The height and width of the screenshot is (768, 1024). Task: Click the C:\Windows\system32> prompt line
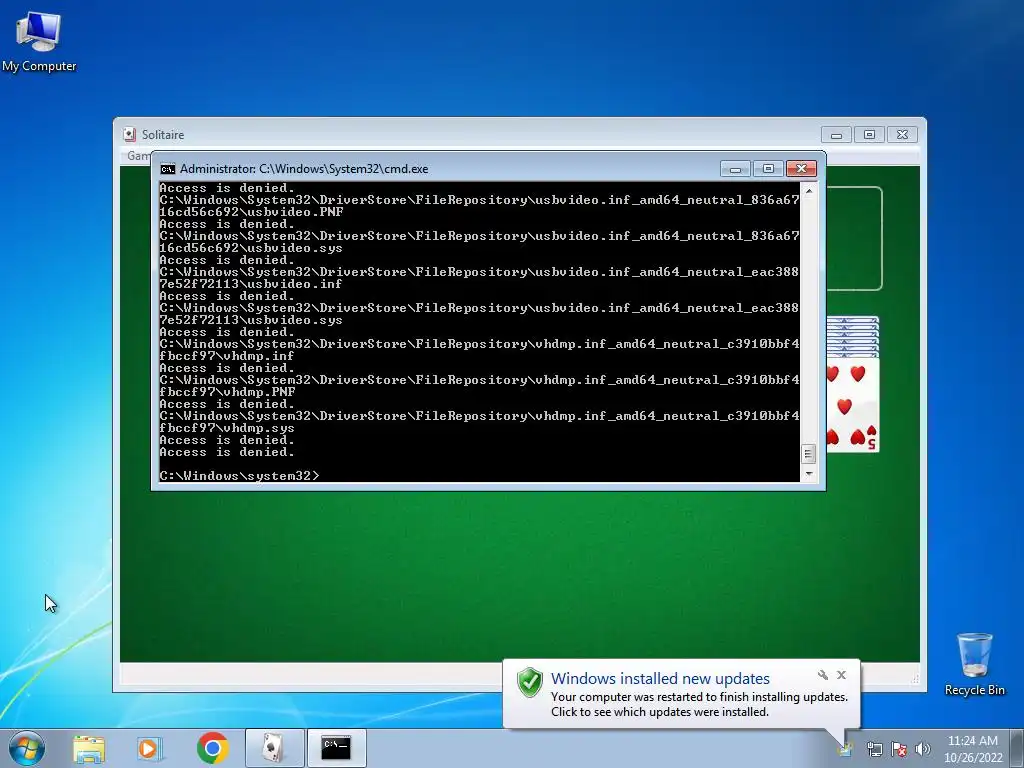tap(240, 476)
